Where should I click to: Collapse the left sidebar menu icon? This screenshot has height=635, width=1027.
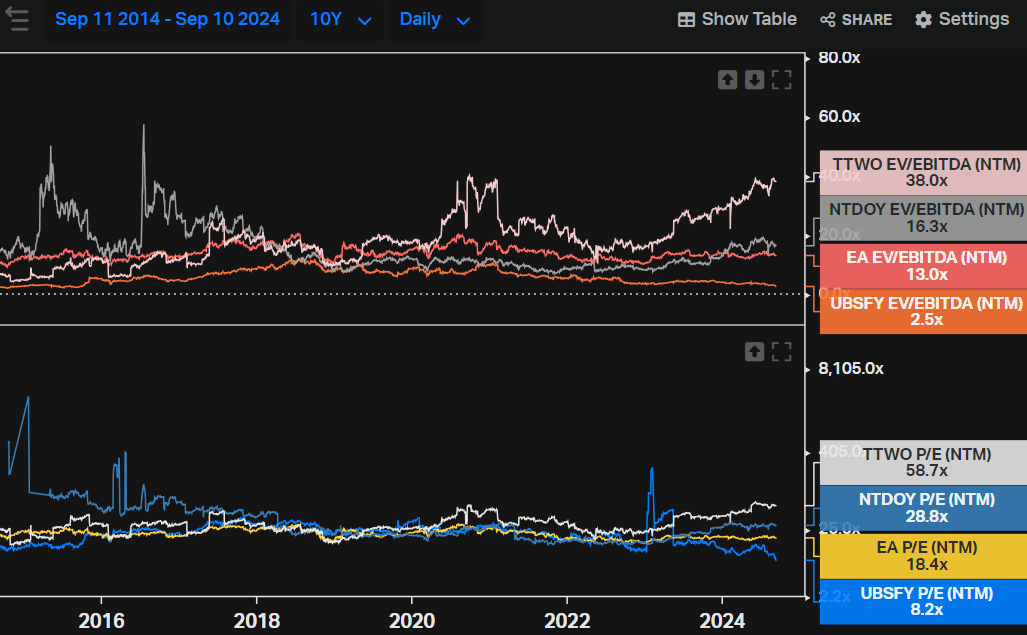pos(18,19)
